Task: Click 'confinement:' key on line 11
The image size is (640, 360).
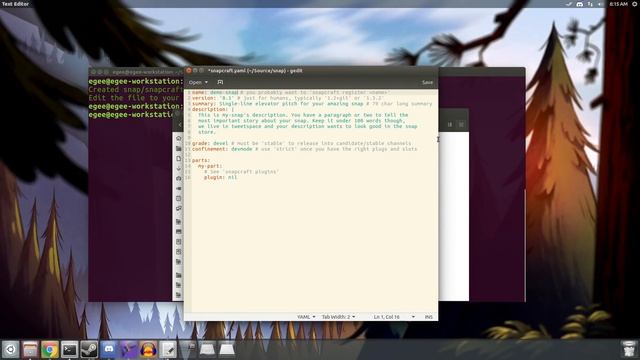Action: [x=209, y=149]
